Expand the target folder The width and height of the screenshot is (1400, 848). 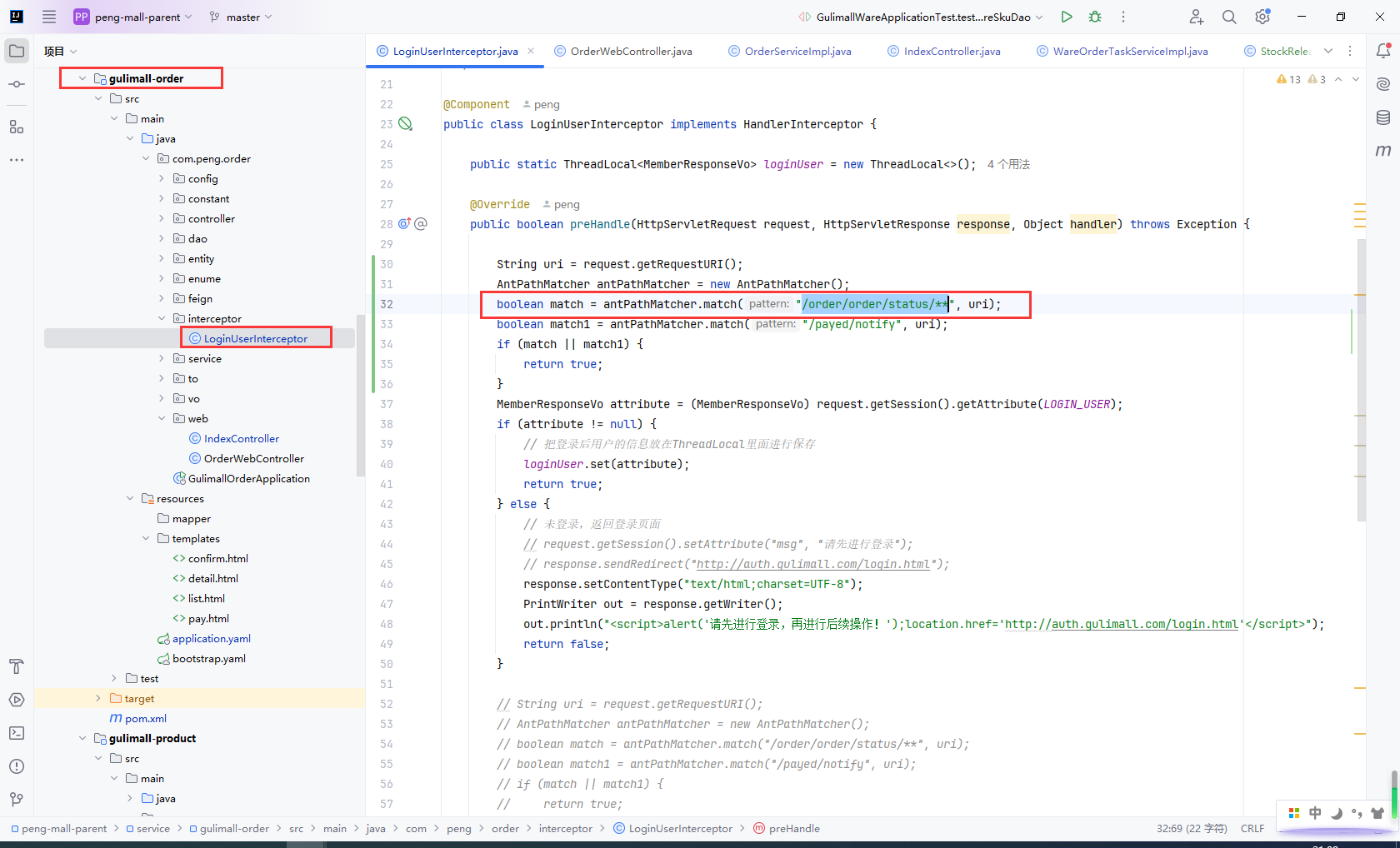98,698
